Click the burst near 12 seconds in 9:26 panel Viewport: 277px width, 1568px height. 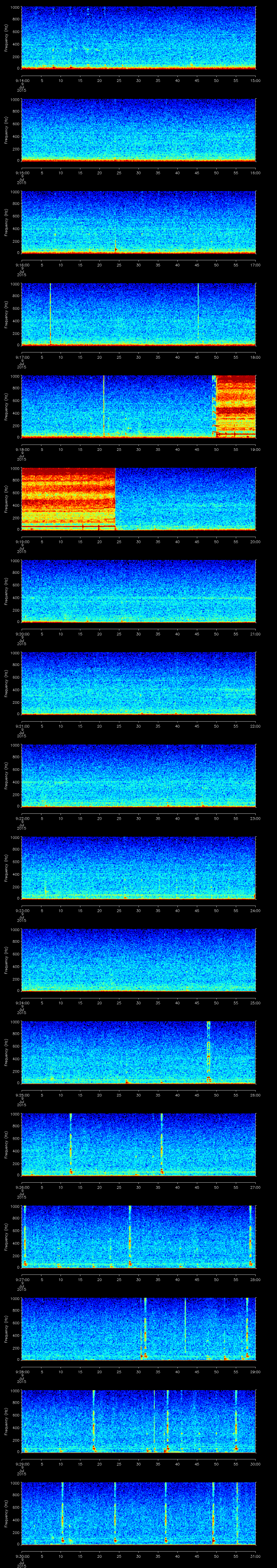tap(71, 1144)
